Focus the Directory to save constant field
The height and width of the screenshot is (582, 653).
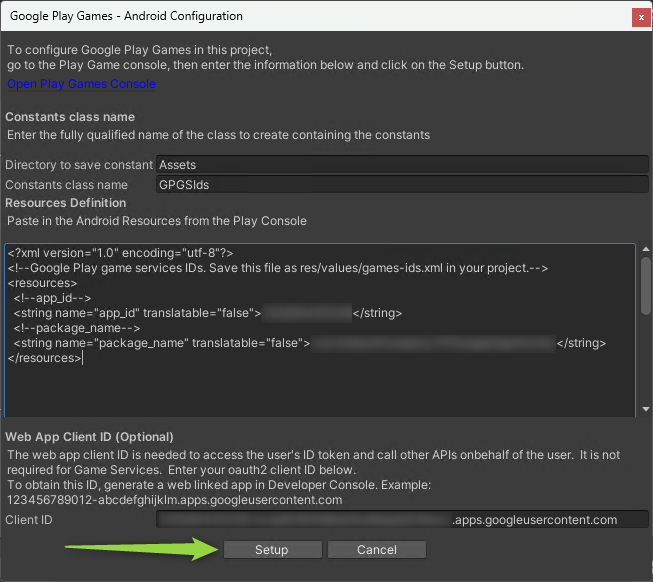(x=402, y=164)
